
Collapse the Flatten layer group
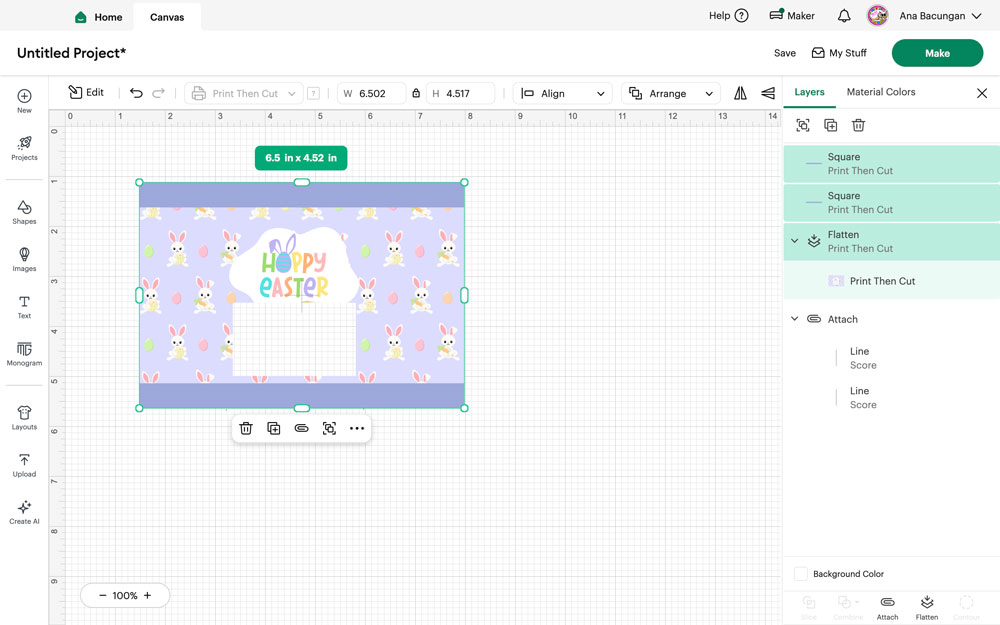pos(795,241)
